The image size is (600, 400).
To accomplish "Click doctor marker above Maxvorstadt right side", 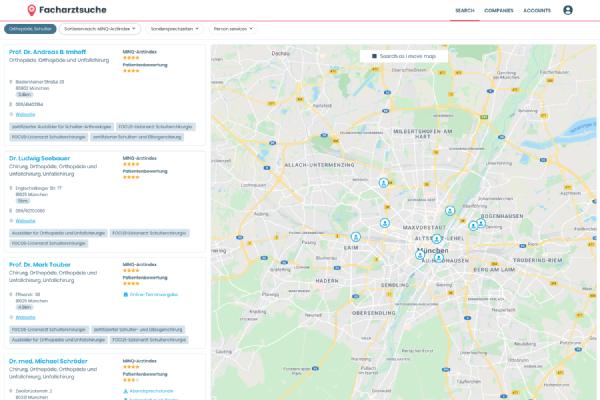I will click(x=450, y=211).
